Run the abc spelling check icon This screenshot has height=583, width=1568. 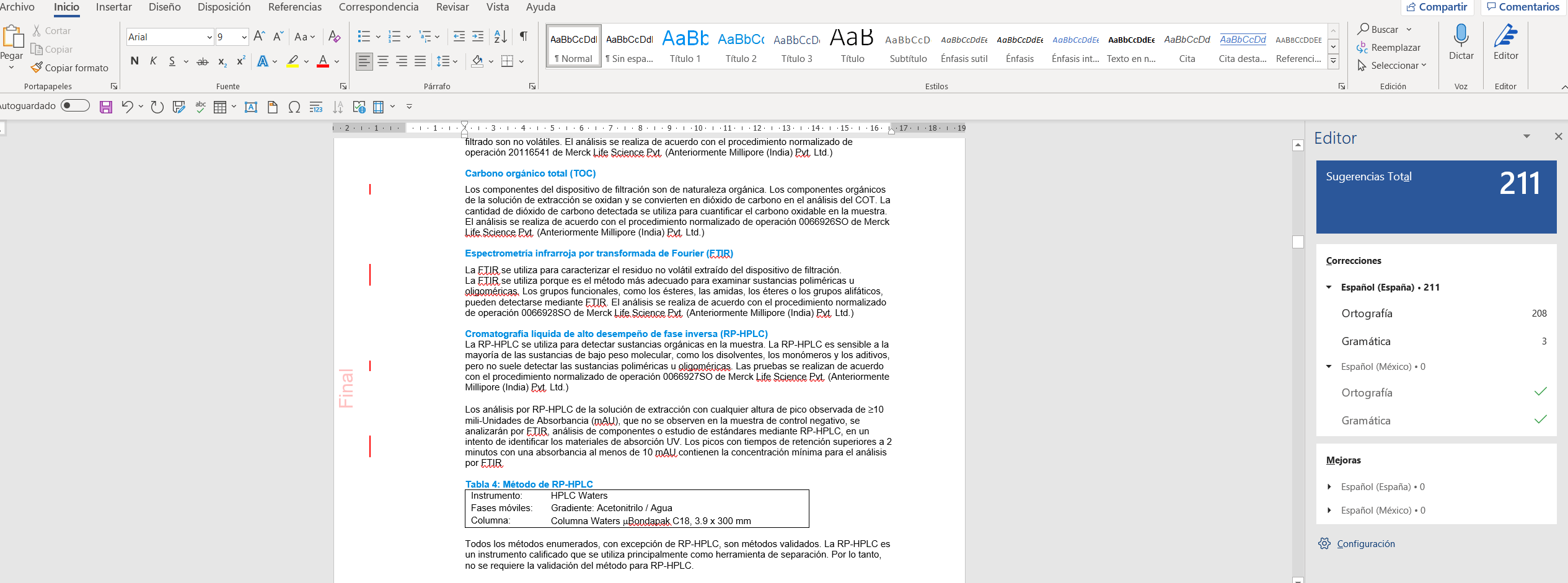(200, 107)
